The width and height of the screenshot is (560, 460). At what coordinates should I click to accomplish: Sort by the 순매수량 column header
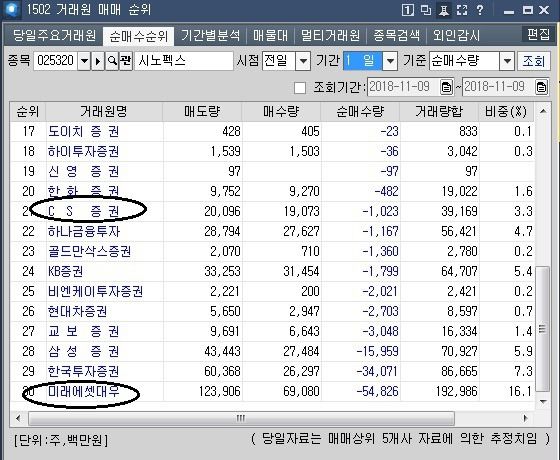(x=360, y=112)
